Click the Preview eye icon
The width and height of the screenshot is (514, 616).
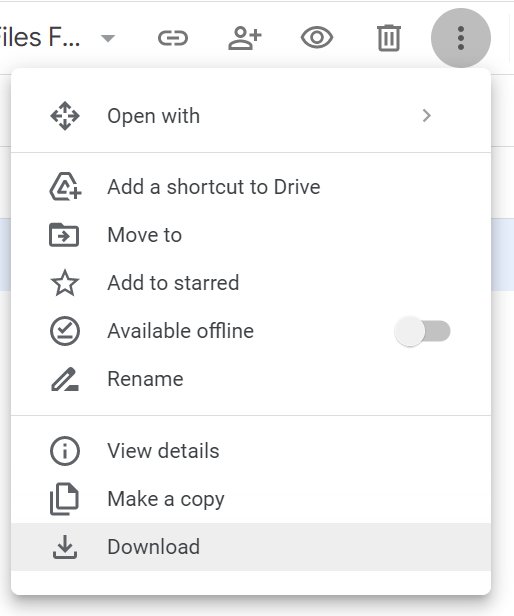point(317,38)
